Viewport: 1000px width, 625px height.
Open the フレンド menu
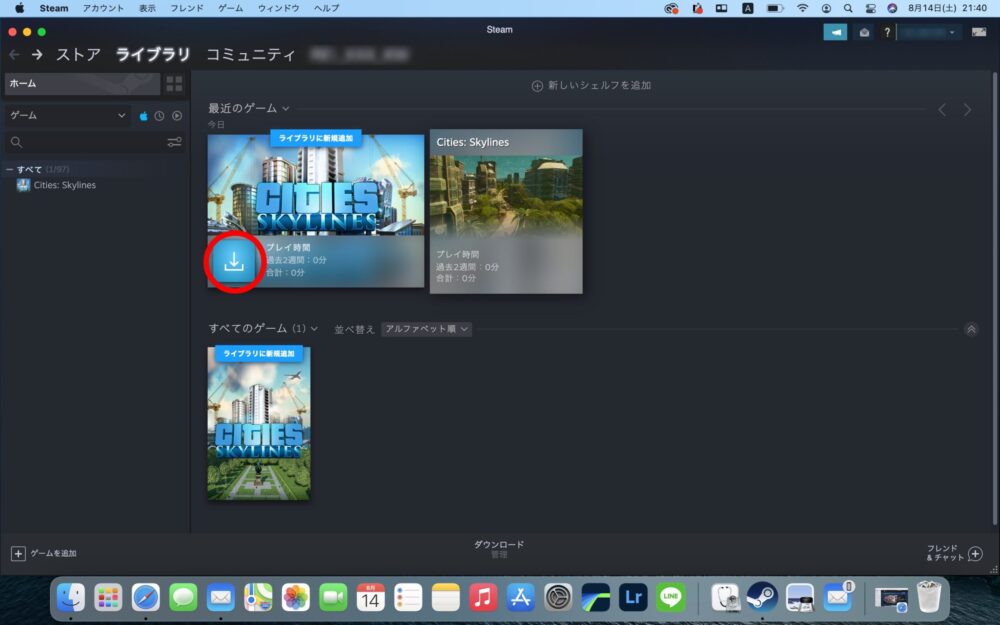coord(187,8)
